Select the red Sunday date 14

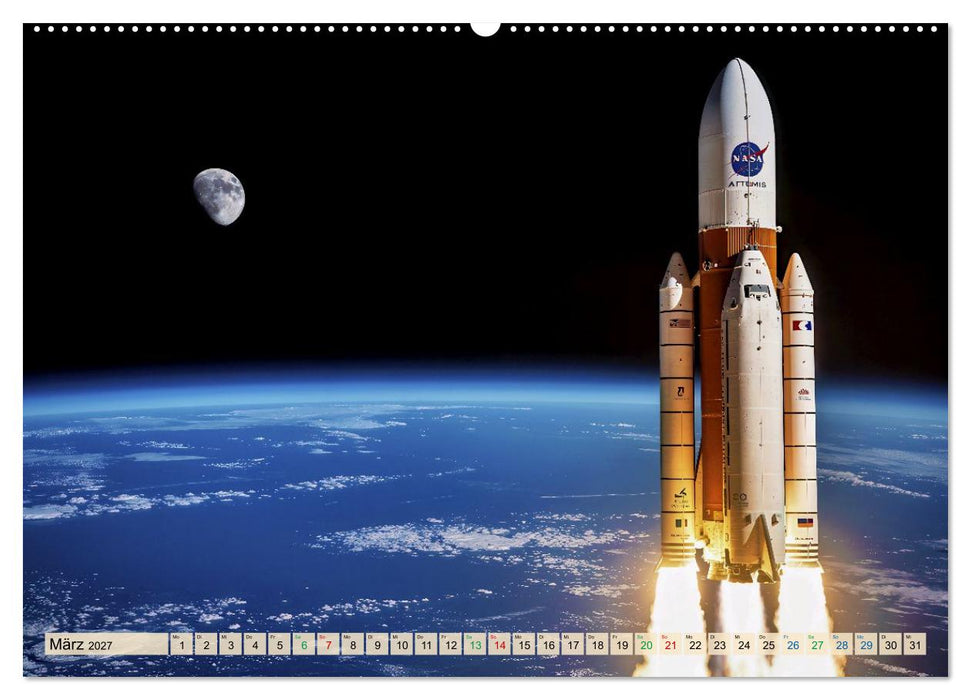pos(499,644)
